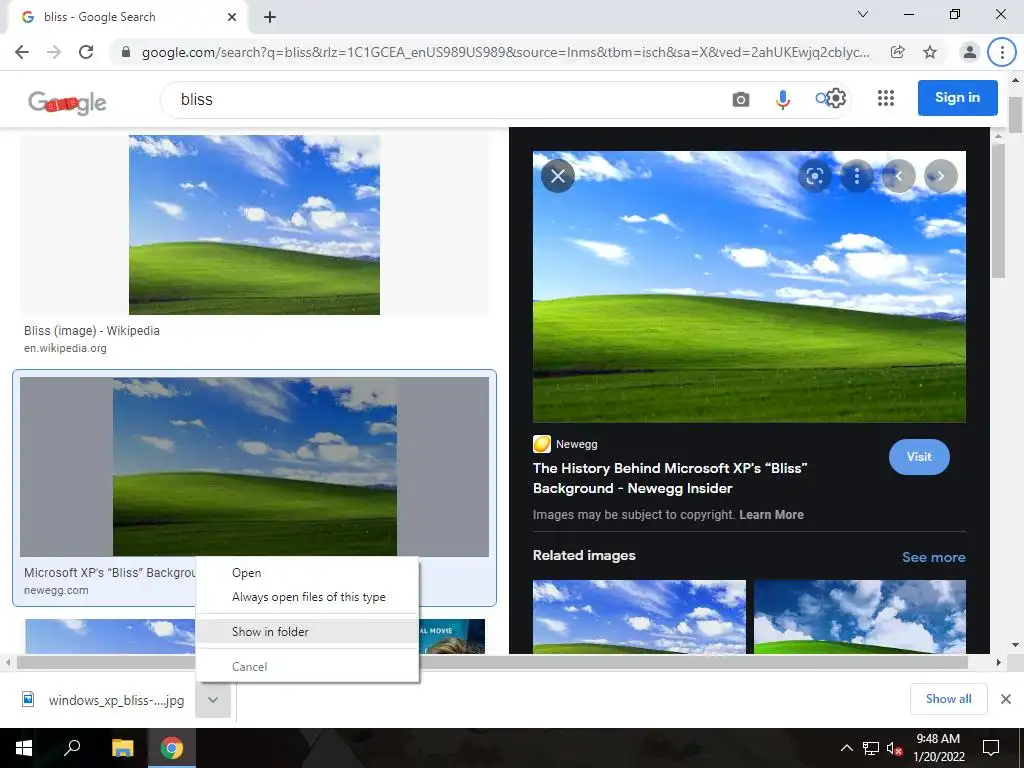Open Chrome's three-dot menu
Screen dimensions: 1024x768
click(x=1002, y=52)
